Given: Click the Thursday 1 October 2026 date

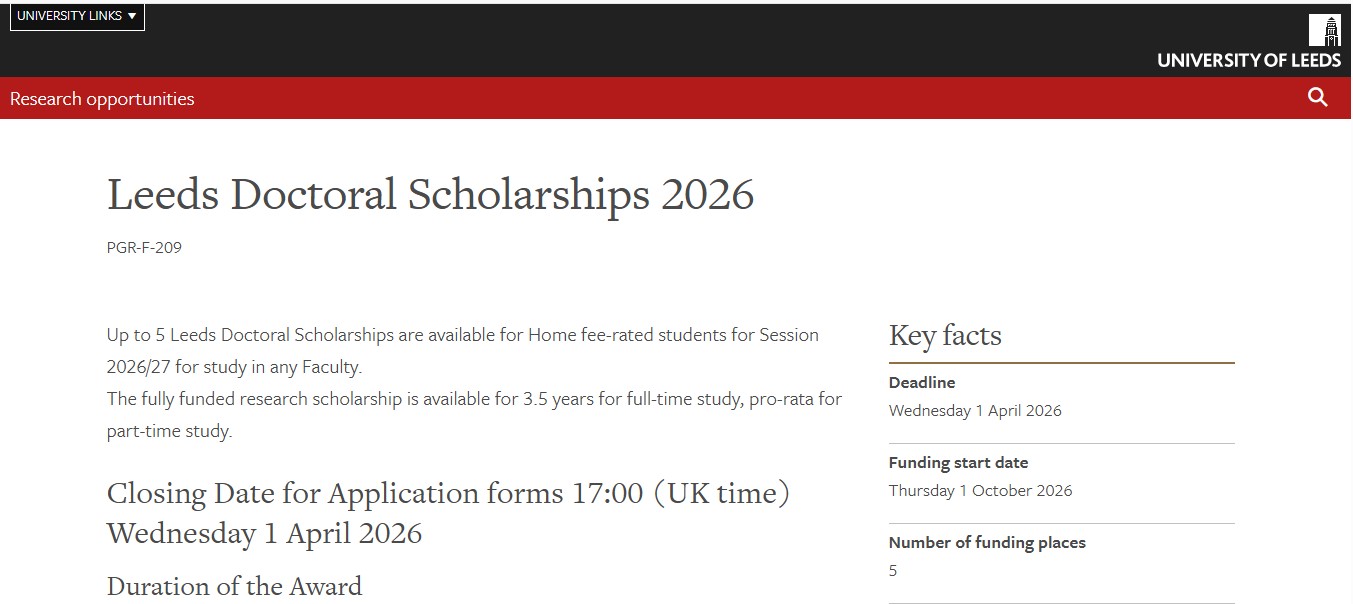Looking at the screenshot, I should tap(980, 491).
